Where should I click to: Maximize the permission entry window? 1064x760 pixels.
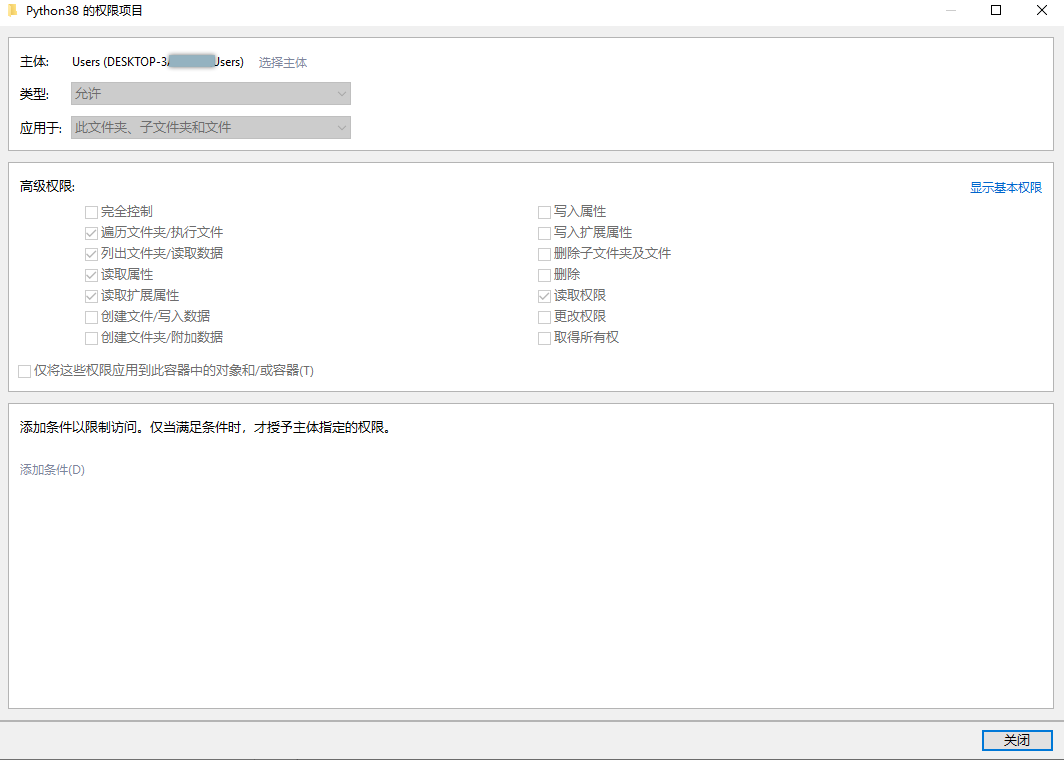click(996, 11)
